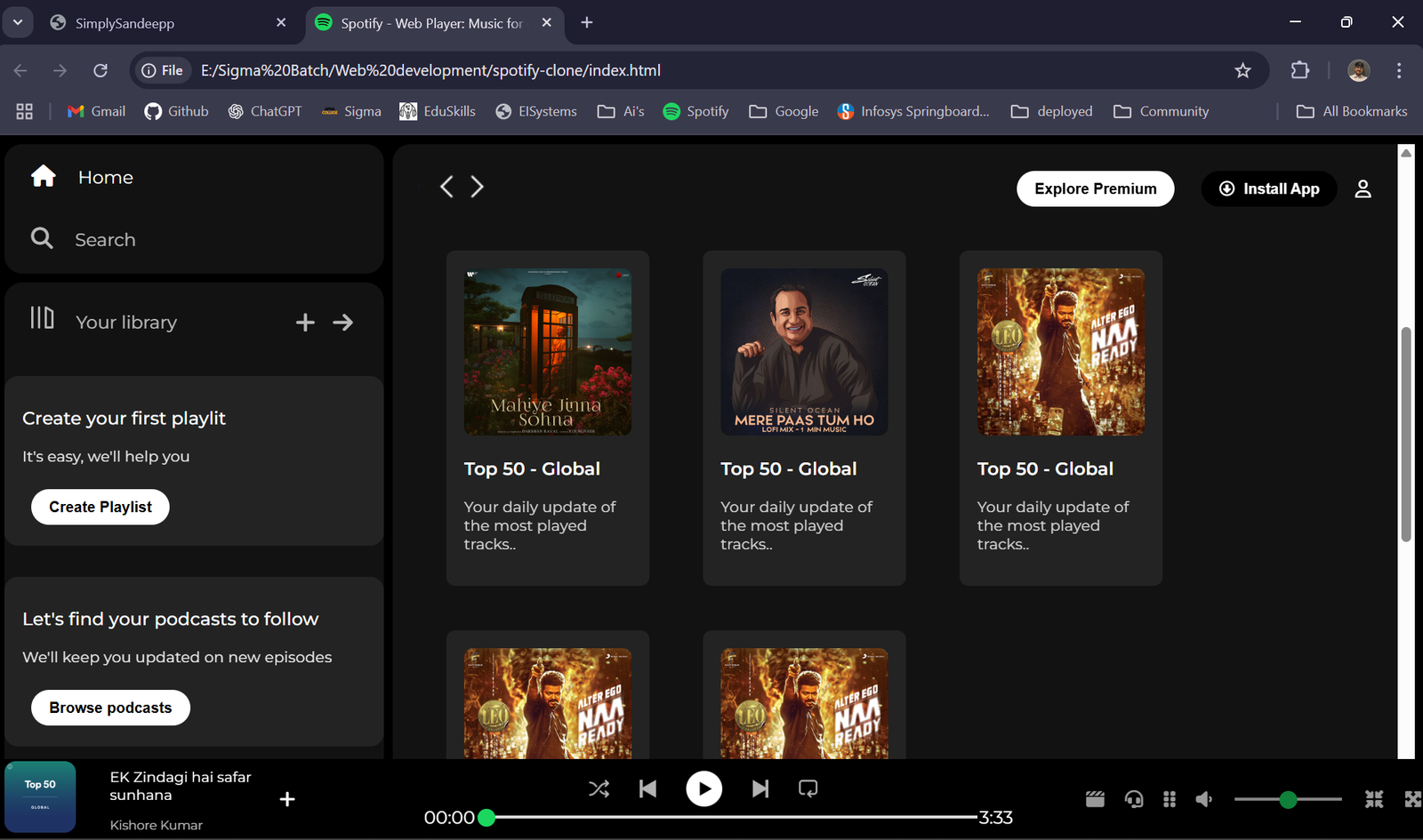The width and height of the screenshot is (1423, 840).
Task: Add a new playlist with the library plus icon
Action: click(x=305, y=322)
